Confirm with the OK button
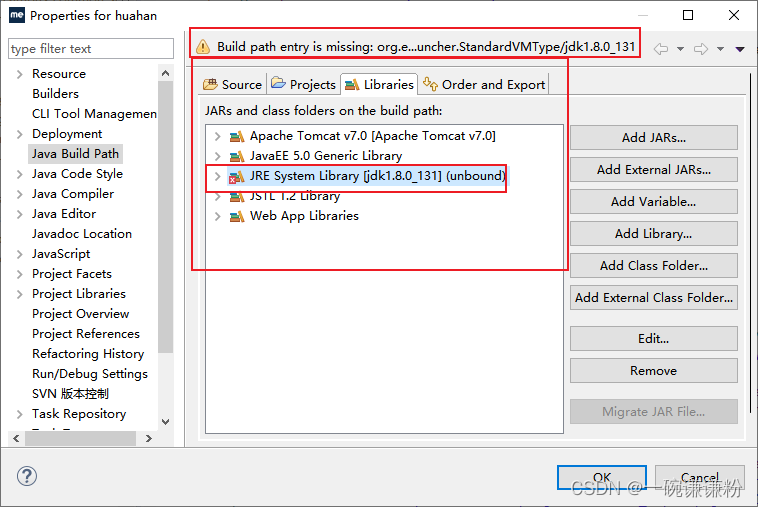Screen dimensions: 758x507 tap(602, 478)
